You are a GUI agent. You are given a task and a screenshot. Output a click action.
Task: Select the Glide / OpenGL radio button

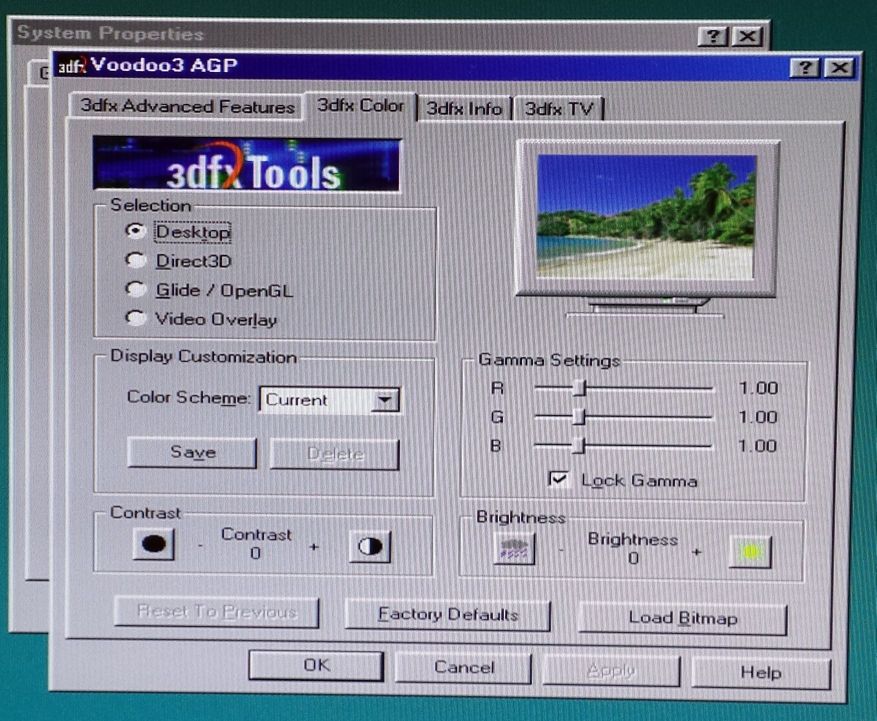point(135,289)
